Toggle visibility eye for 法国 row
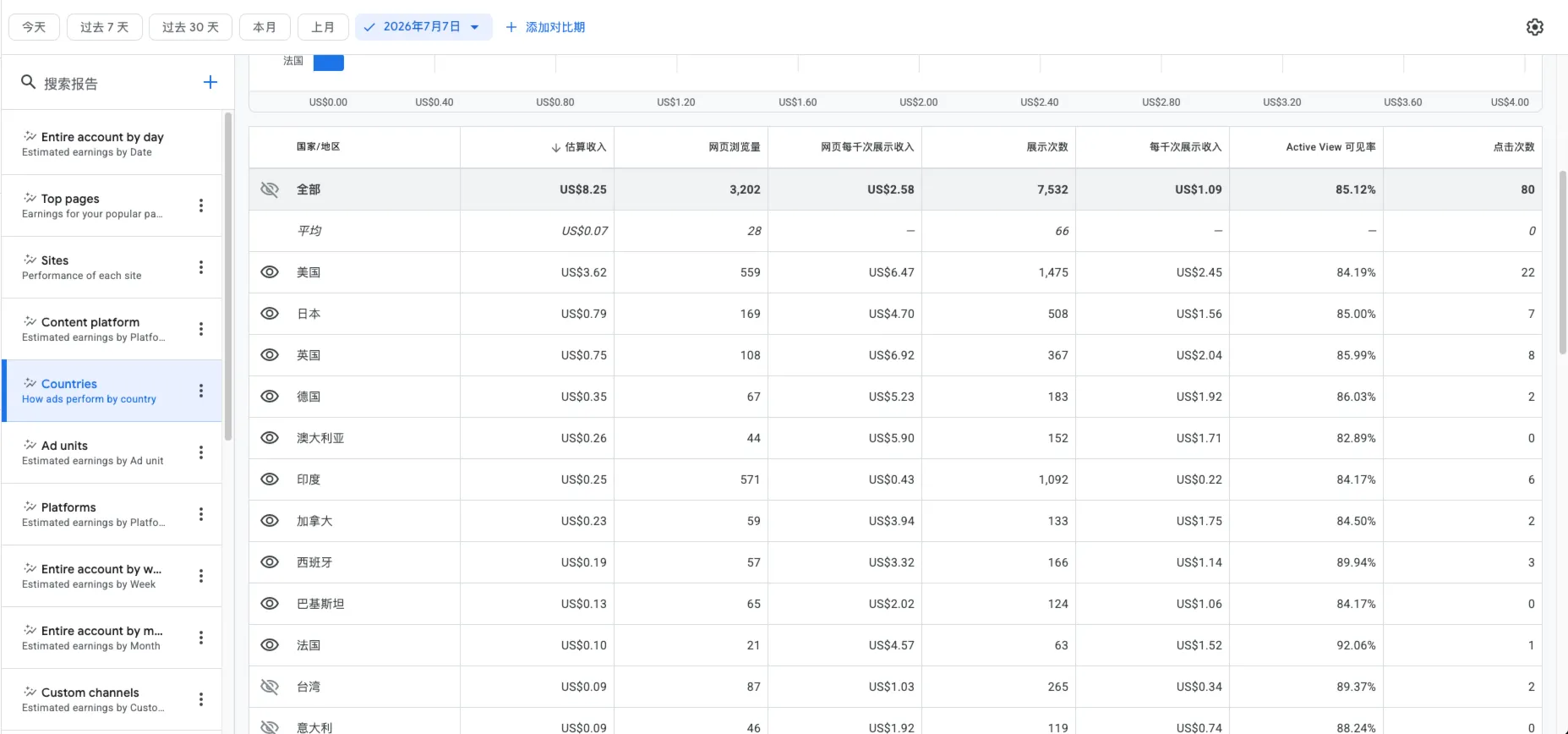Viewport: 1568px width, 734px height. (270, 645)
